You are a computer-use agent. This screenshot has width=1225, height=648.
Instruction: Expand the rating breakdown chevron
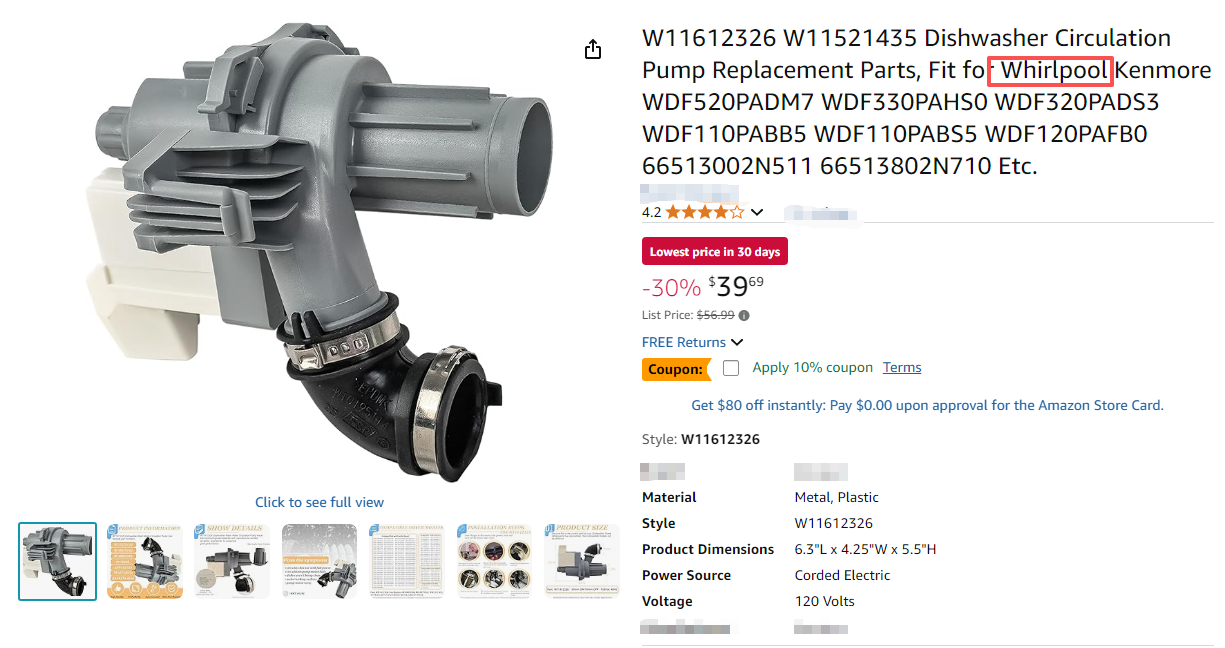(x=757, y=212)
